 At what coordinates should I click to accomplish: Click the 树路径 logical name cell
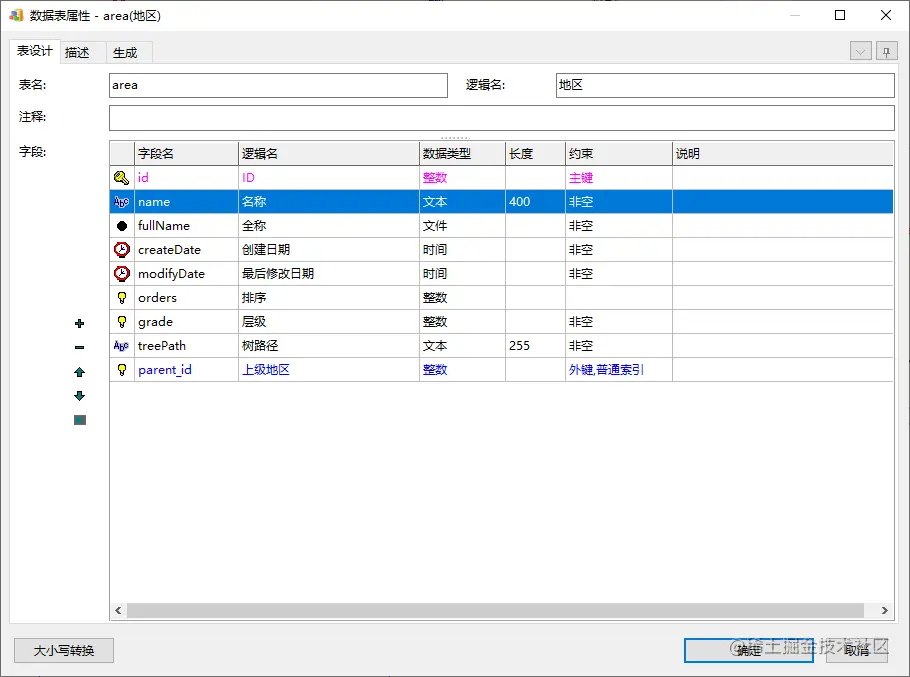[328, 346]
